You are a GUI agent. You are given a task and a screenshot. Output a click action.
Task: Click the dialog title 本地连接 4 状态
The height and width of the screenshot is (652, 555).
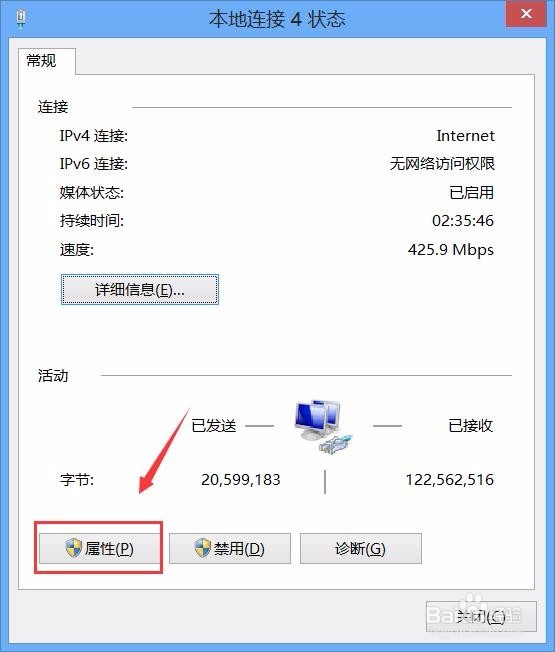[277, 19]
